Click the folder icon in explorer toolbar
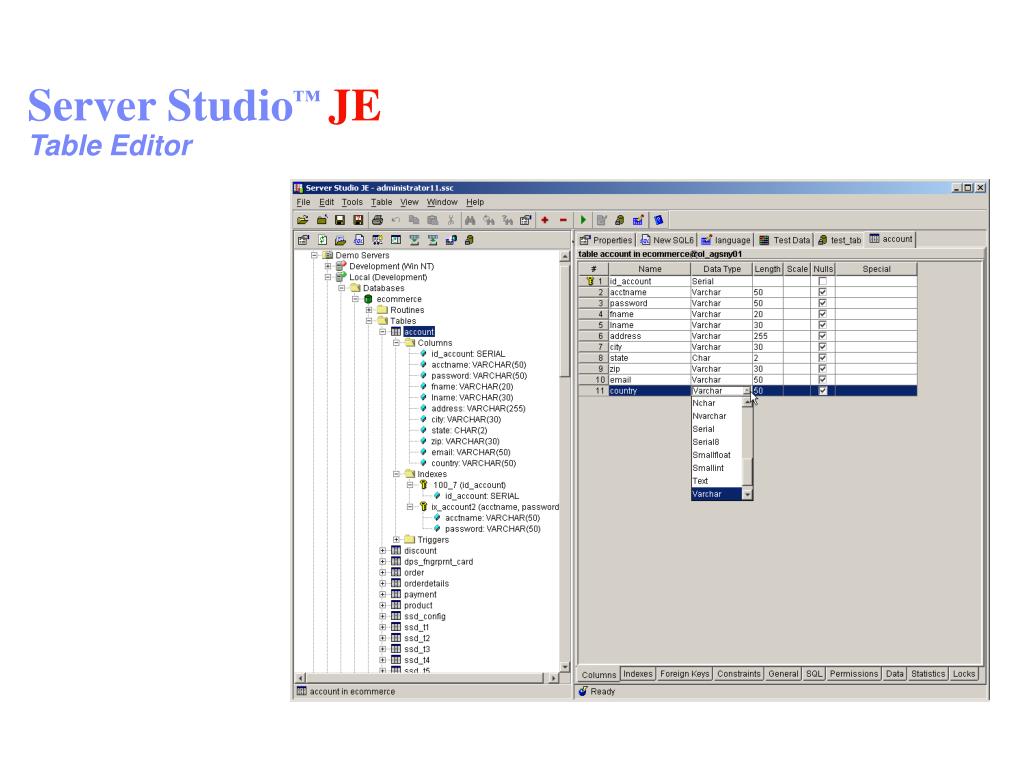This screenshot has width=1024, height=768. coord(340,240)
